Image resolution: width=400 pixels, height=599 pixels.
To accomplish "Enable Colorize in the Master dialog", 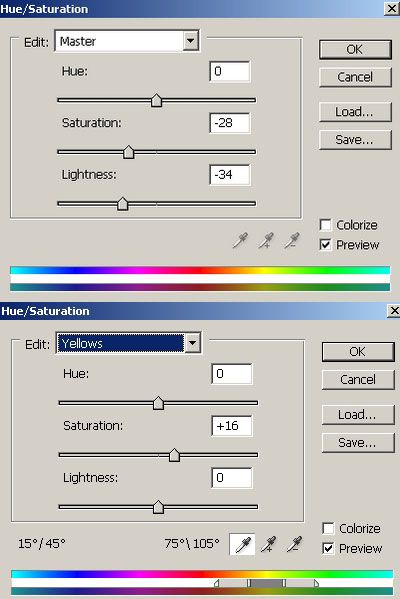I will tap(325, 225).
